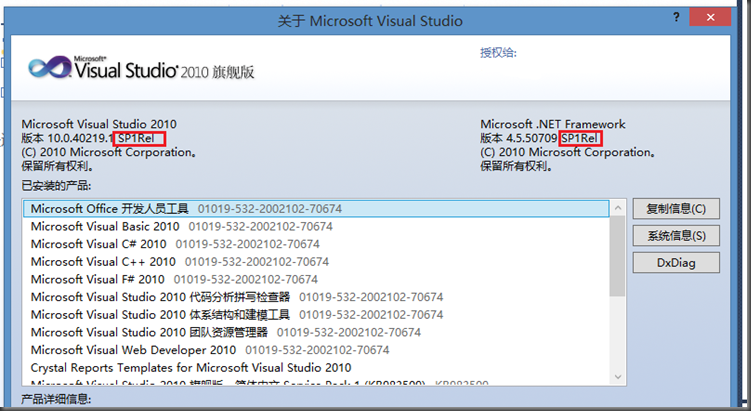
Task: Click the 授权给: label
Action: 498,53
